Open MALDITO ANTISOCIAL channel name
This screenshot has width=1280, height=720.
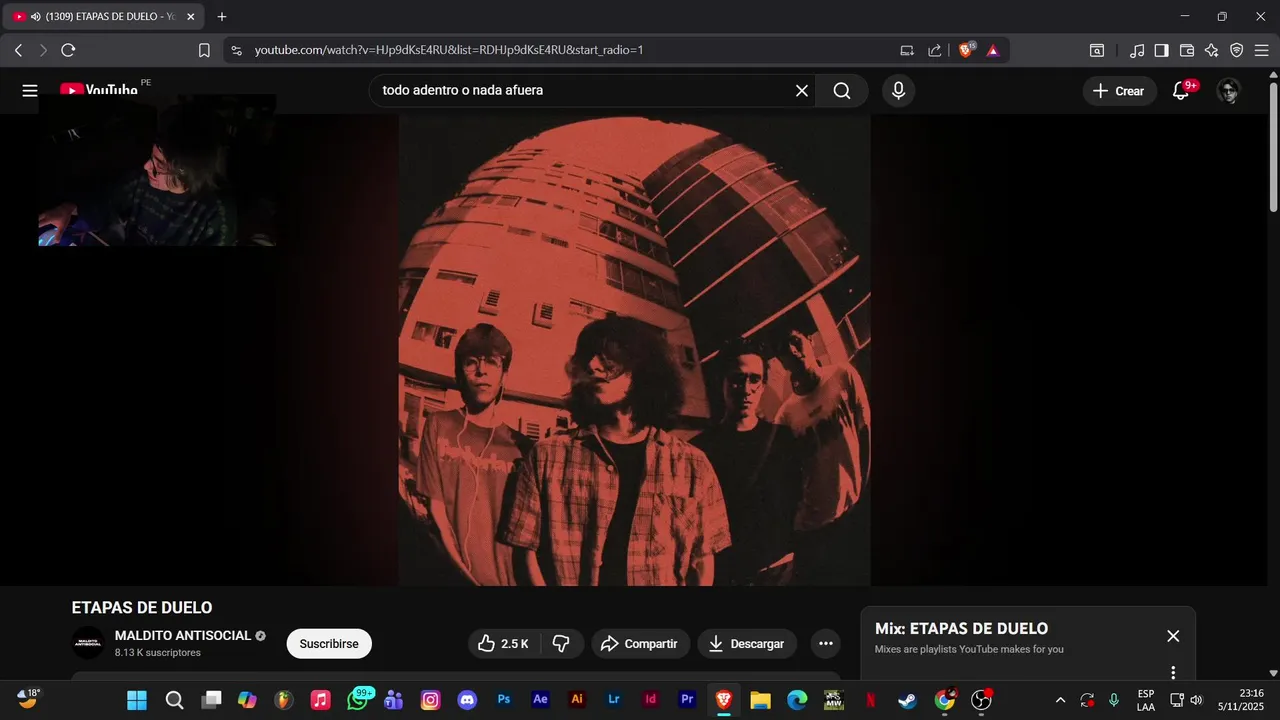coord(183,636)
